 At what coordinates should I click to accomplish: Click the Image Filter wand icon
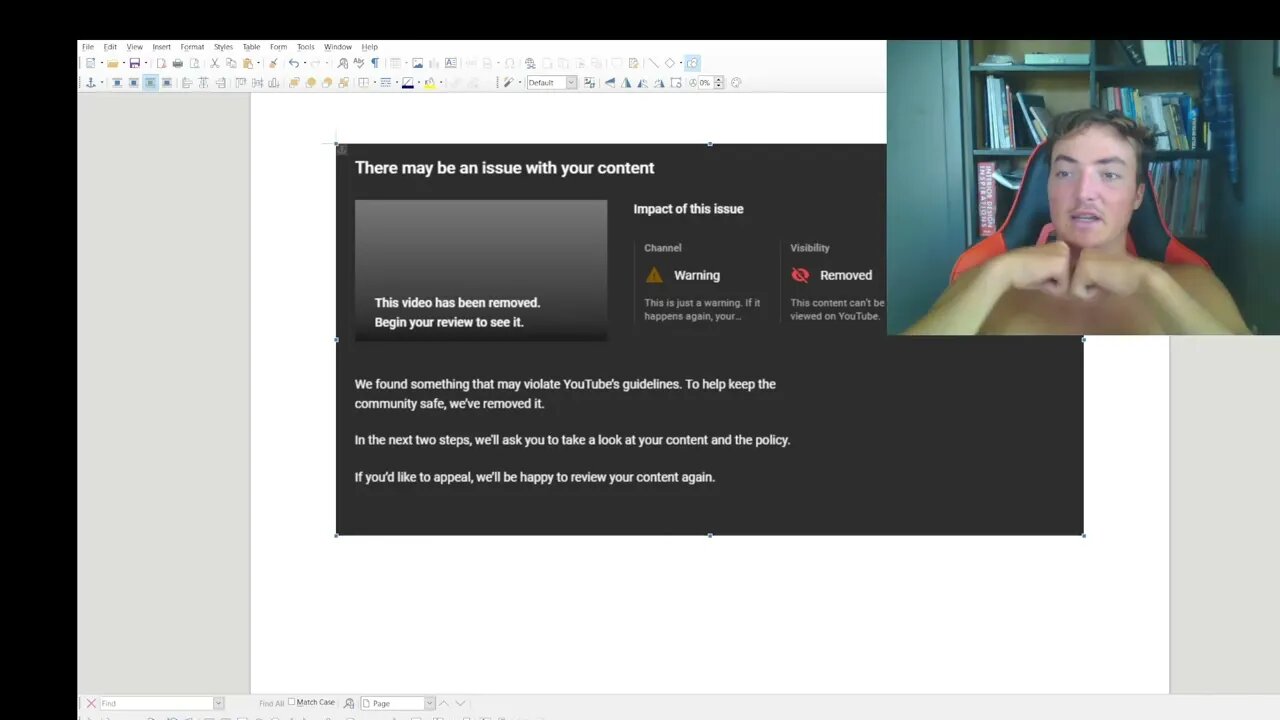tap(508, 83)
